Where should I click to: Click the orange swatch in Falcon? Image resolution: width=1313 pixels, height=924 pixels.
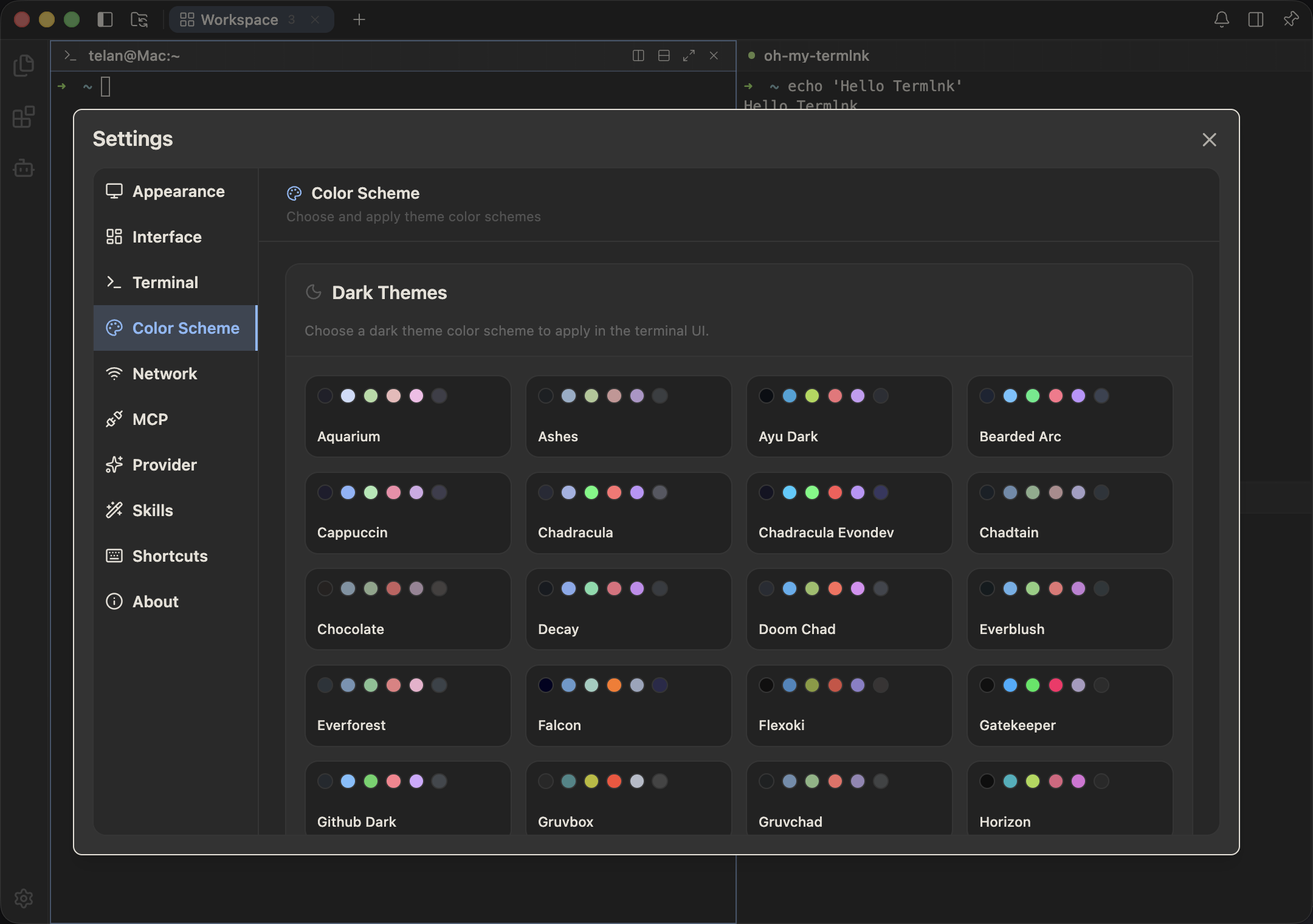(614, 685)
